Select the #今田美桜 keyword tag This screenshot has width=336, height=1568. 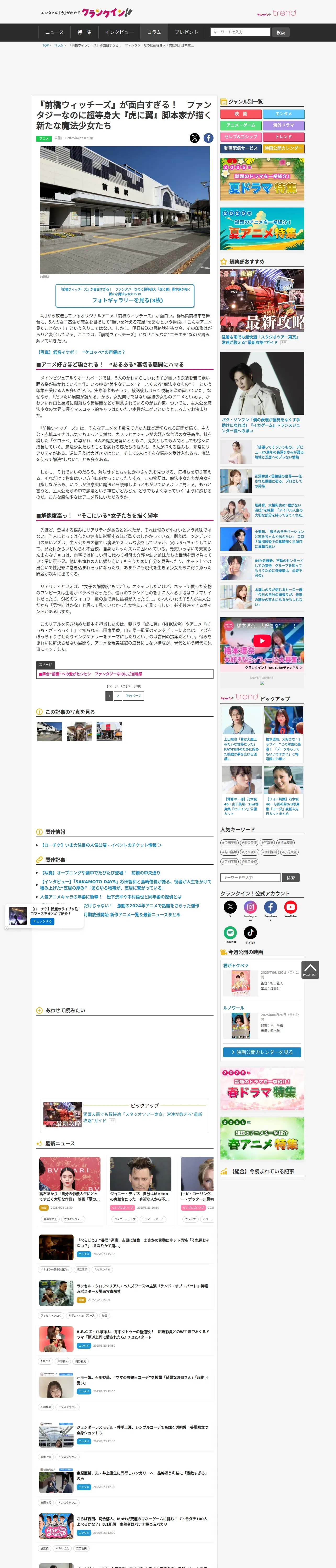[x=230, y=843]
